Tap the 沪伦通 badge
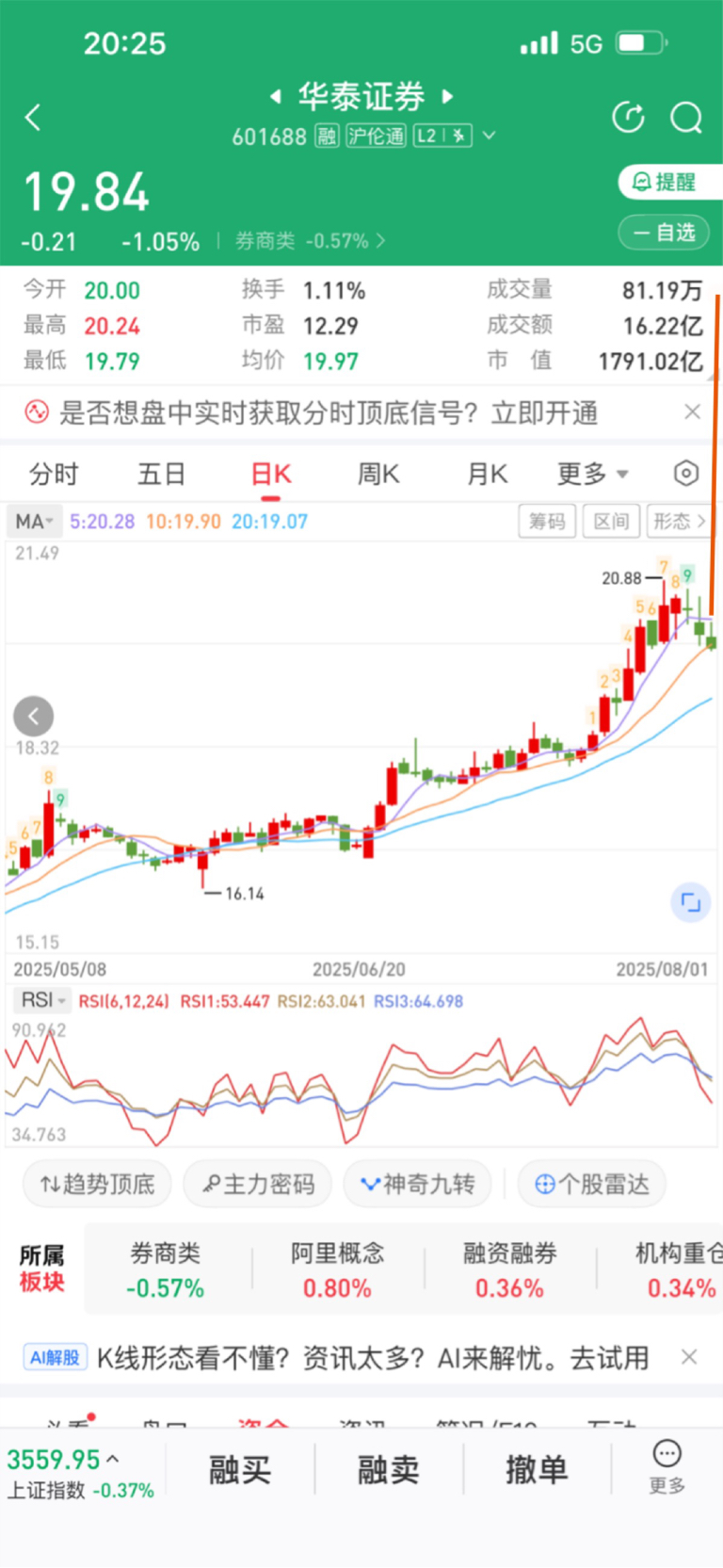Screen dimensions: 723x1568 point(376,137)
